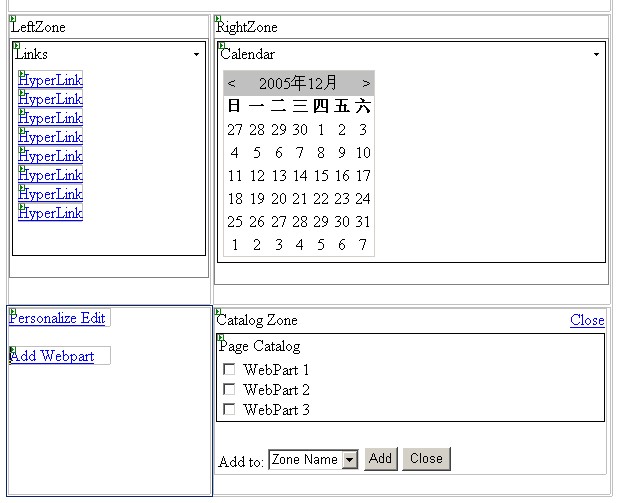
Task: Select December 31 in the calendar
Action: click(363, 222)
